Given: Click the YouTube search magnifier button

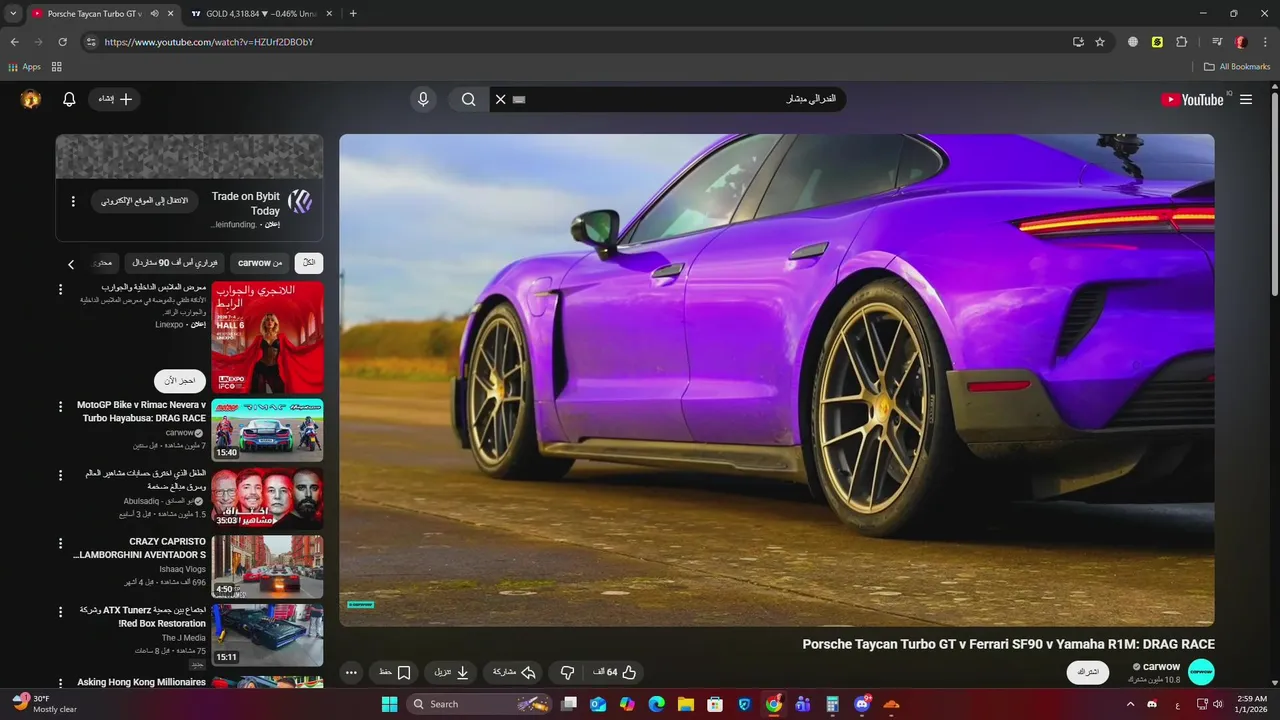Looking at the screenshot, I should 468,99.
